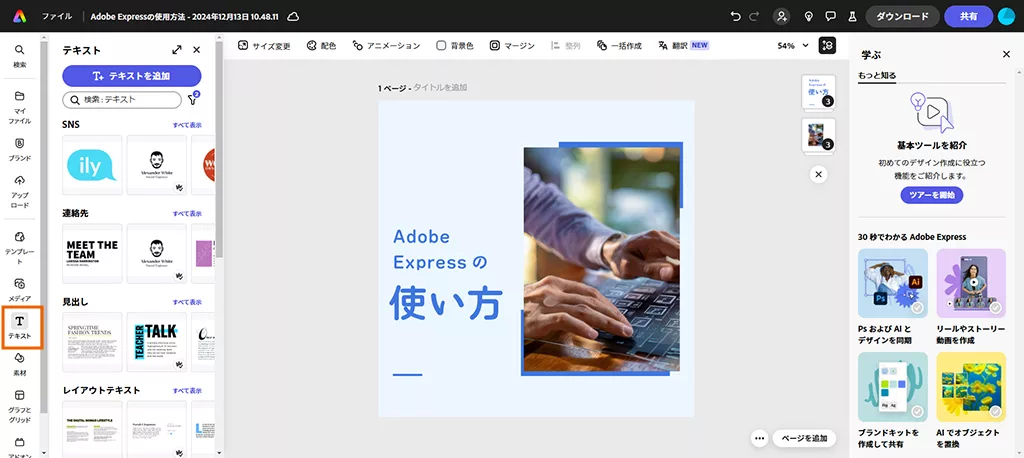Click the テキストを追加 button
This screenshot has width=1024, height=458.
click(132, 76)
